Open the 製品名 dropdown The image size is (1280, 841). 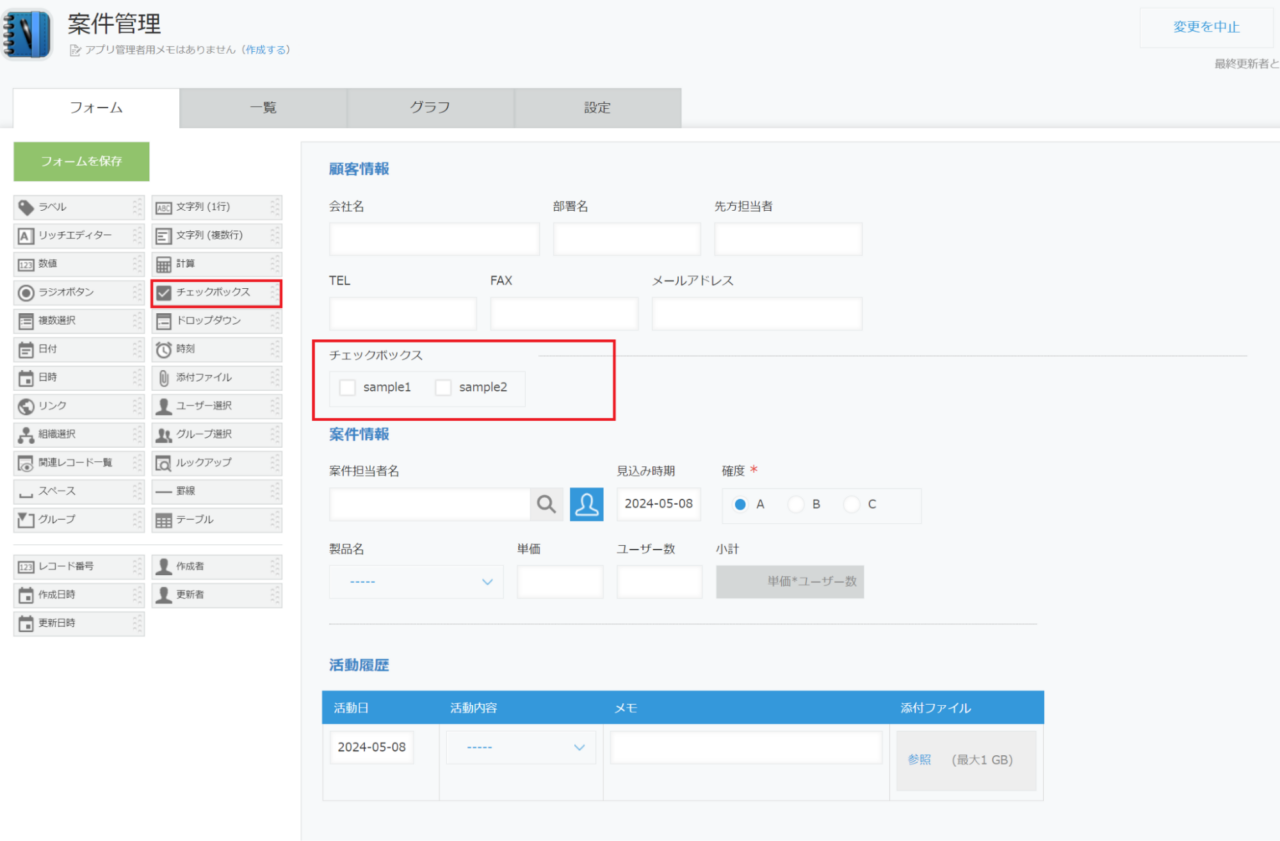pyautogui.click(x=416, y=581)
